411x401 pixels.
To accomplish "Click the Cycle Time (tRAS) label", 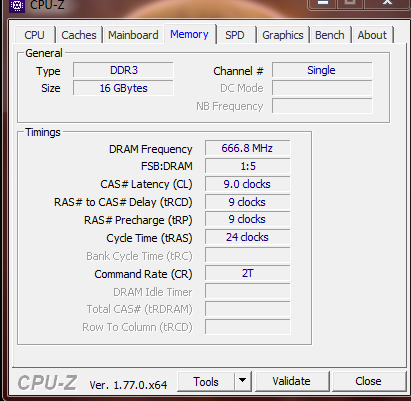I will point(149,238).
